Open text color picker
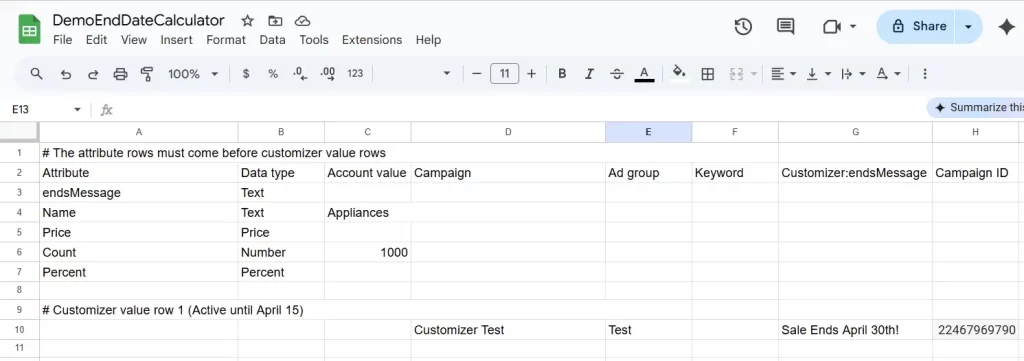Viewport: 1024px width, 361px height. click(x=645, y=74)
